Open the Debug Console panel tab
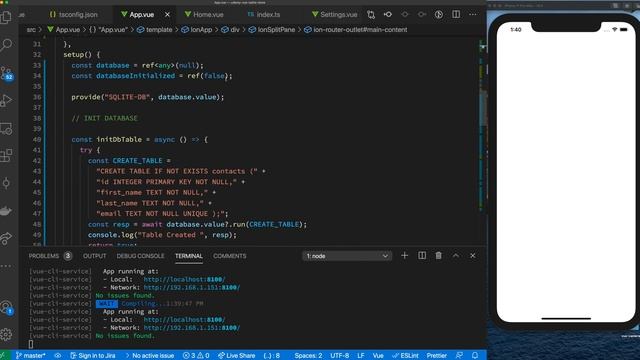Screen dimensions: 640x360 140,256
